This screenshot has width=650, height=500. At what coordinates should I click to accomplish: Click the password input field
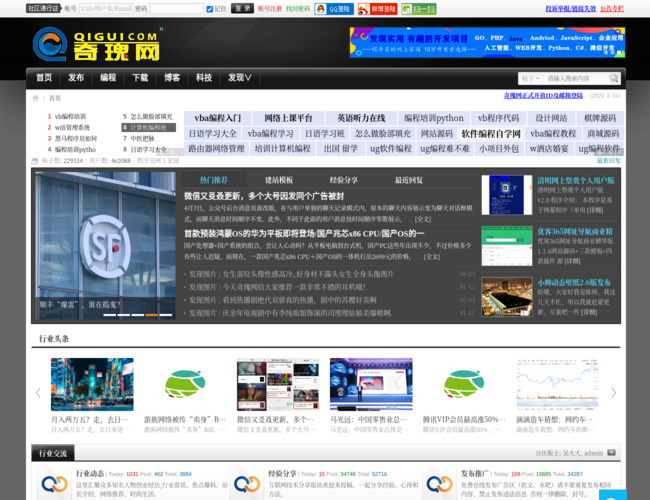tap(177, 8)
